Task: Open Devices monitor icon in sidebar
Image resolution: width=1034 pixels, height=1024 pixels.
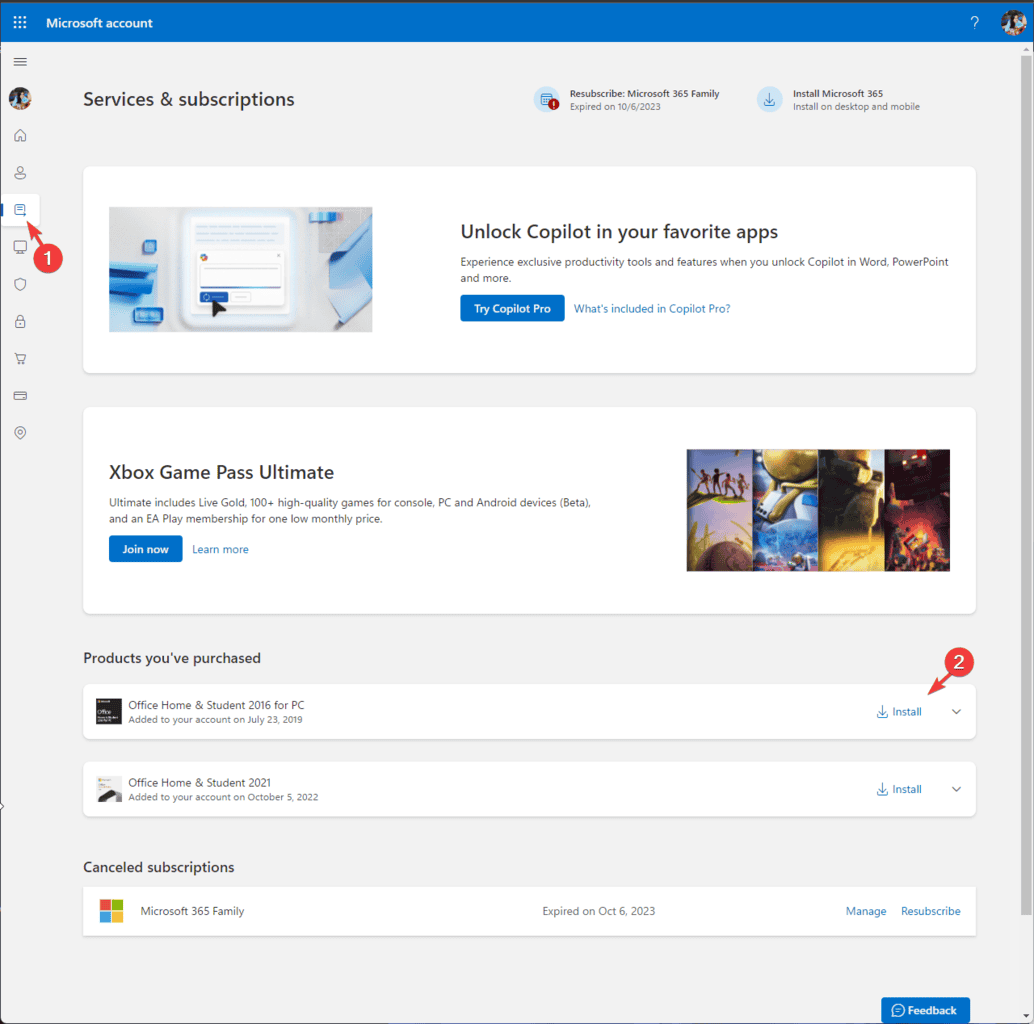Action: coord(20,247)
